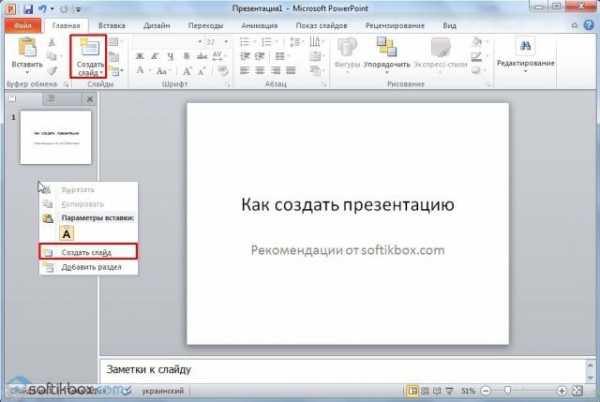
Task: Click the Paste (Вставить) clipboard icon
Action: click(27, 47)
